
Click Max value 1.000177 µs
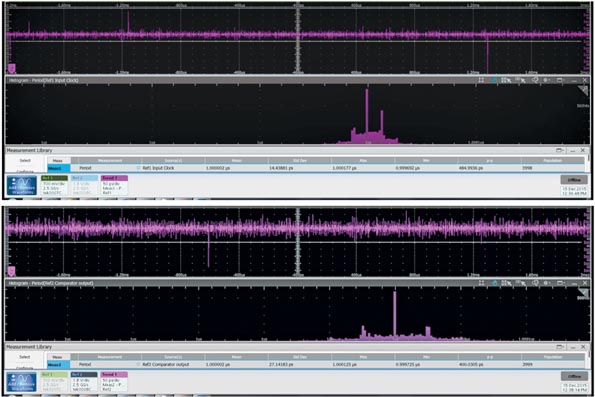click(345, 168)
